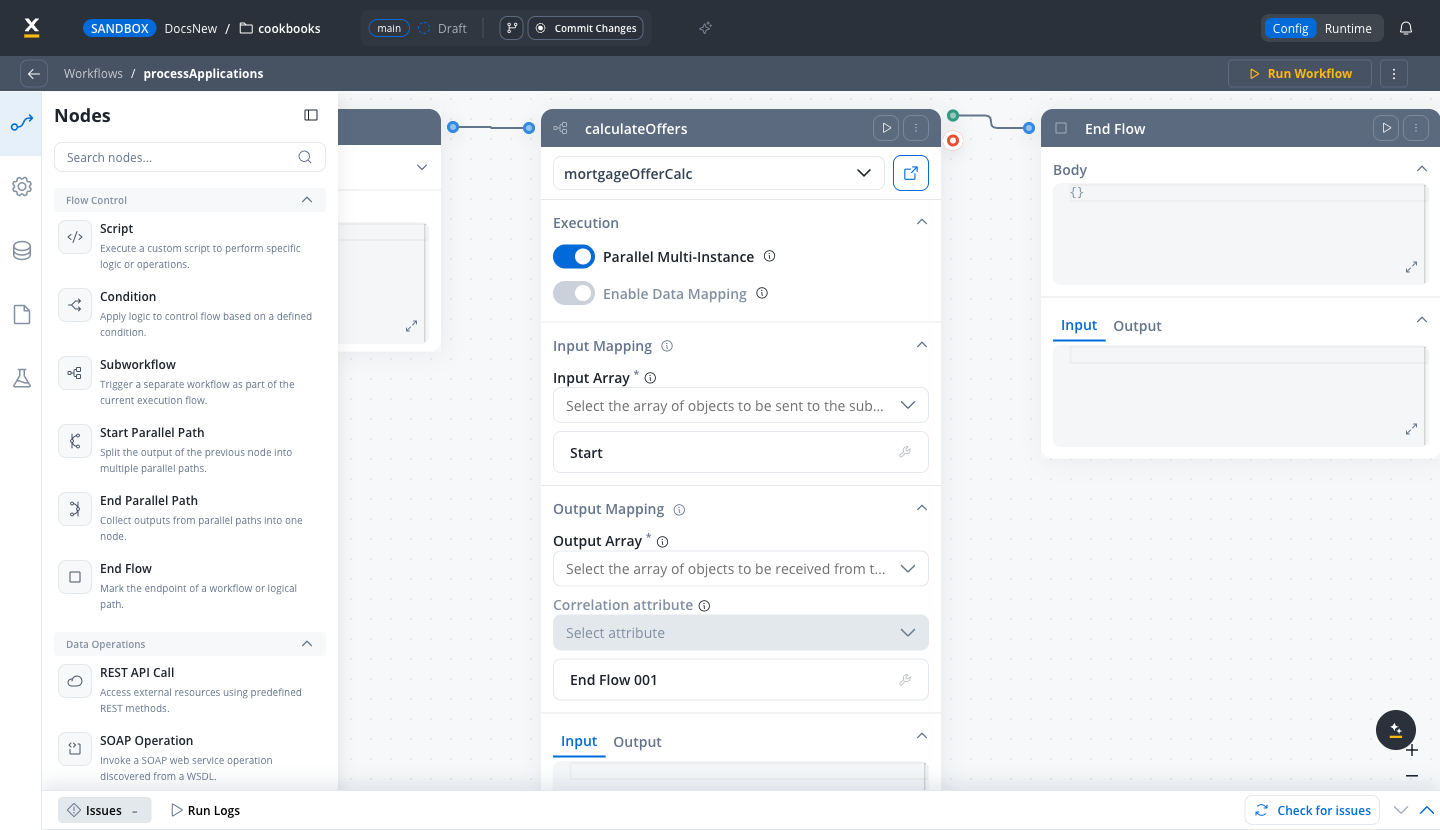Switch to Output tab in End Flow
This screenshot has height=830, width=1440.
(1137, 326)
